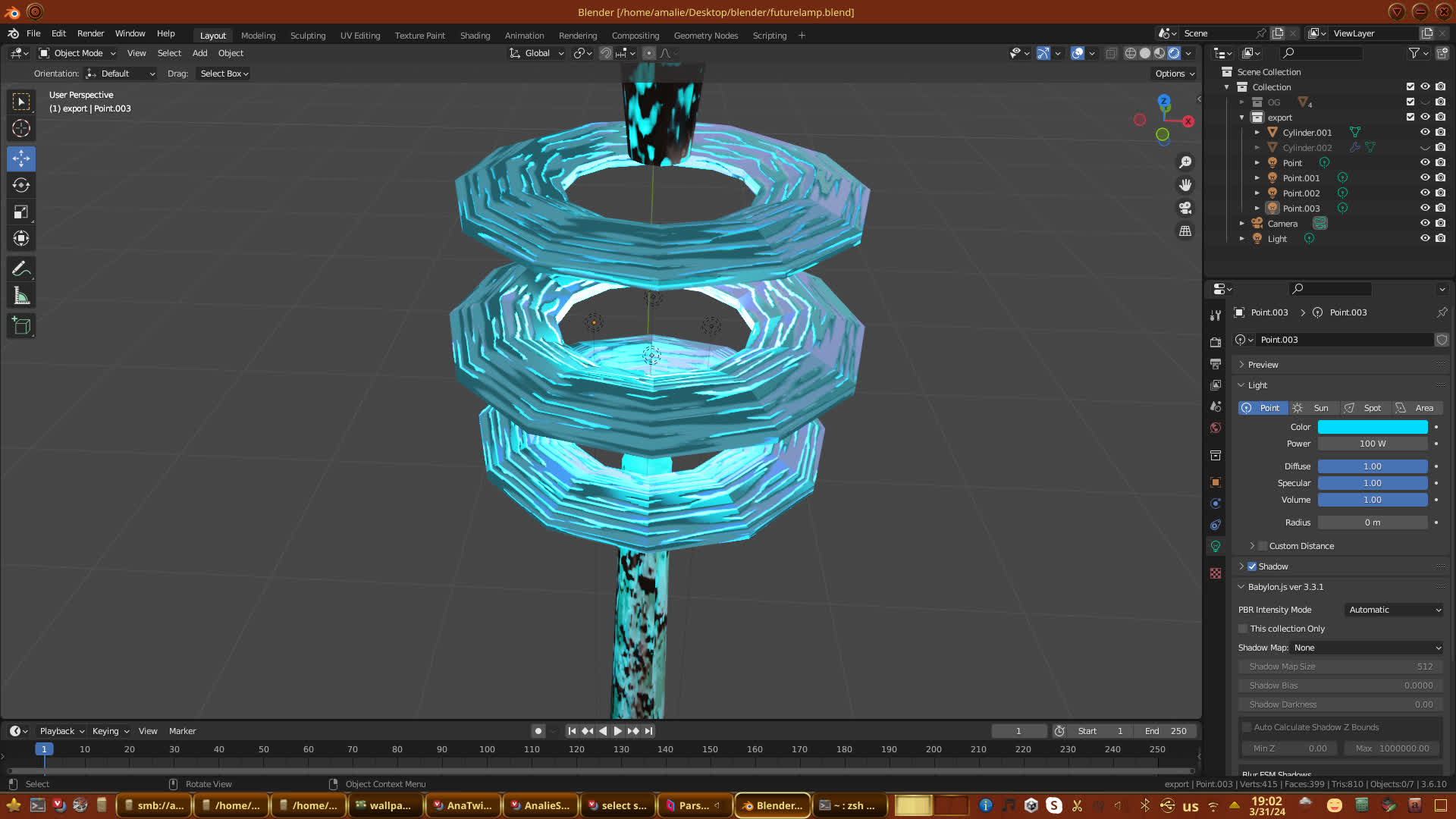Screen dimensions: 1456x819
Task: Select the Add Cube tool
Action: (21, 326)
